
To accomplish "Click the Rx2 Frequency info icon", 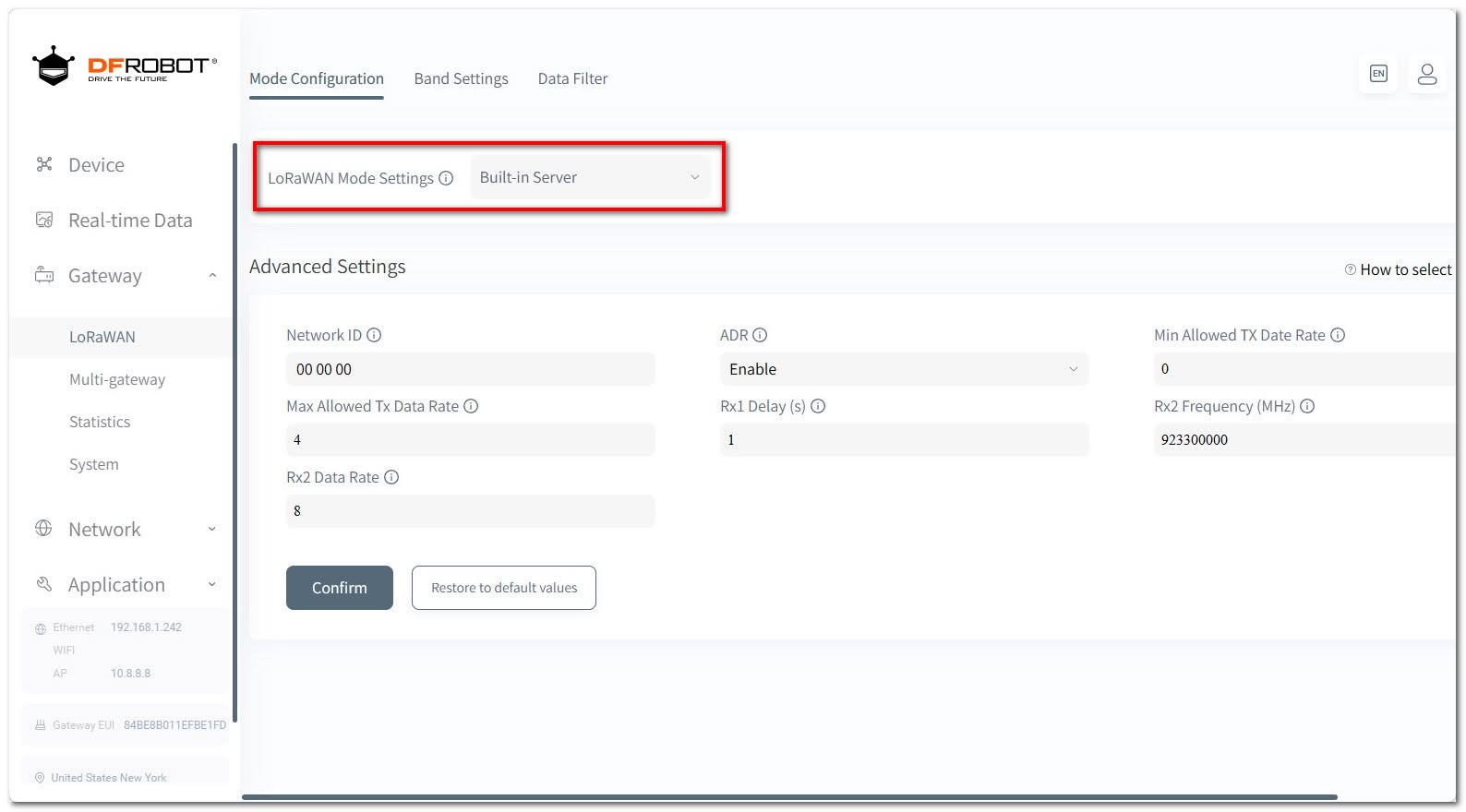I will pyautogui.click(x=1307, y=406).
